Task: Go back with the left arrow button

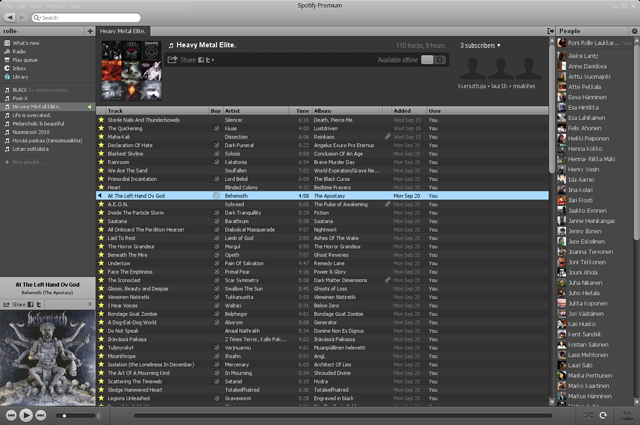Action: tap(10, 18)
